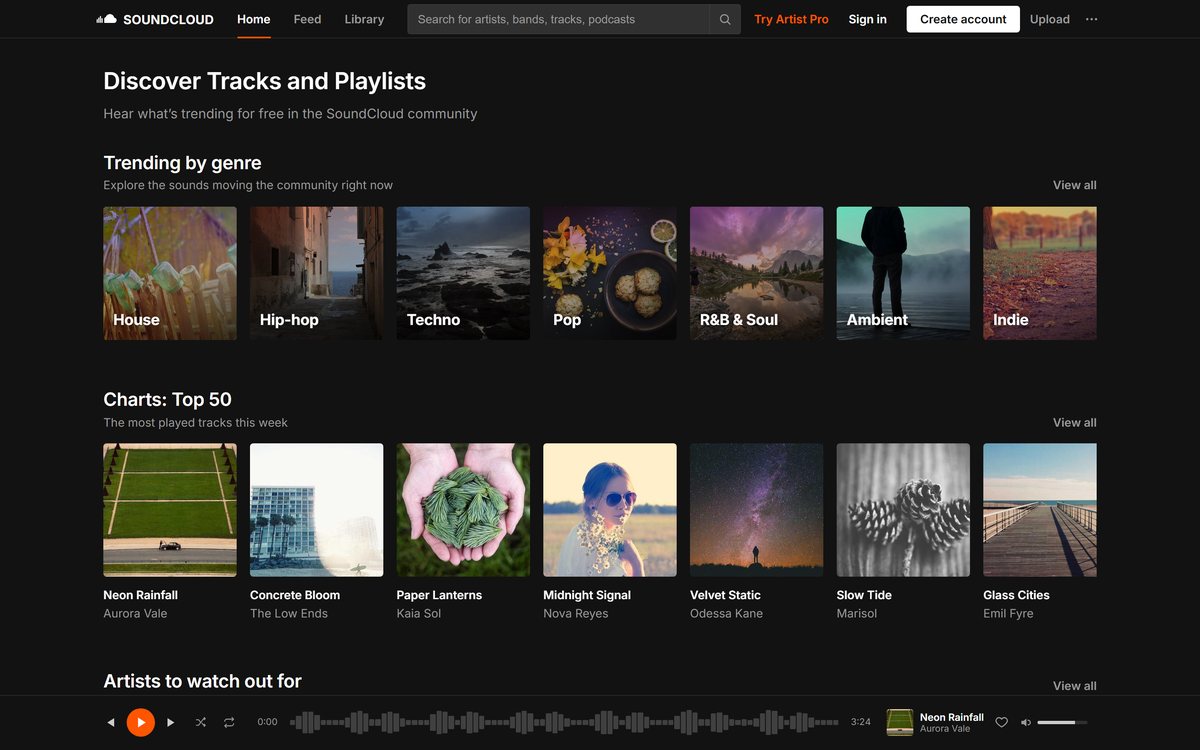Open the Feed tab

point(307,19)
